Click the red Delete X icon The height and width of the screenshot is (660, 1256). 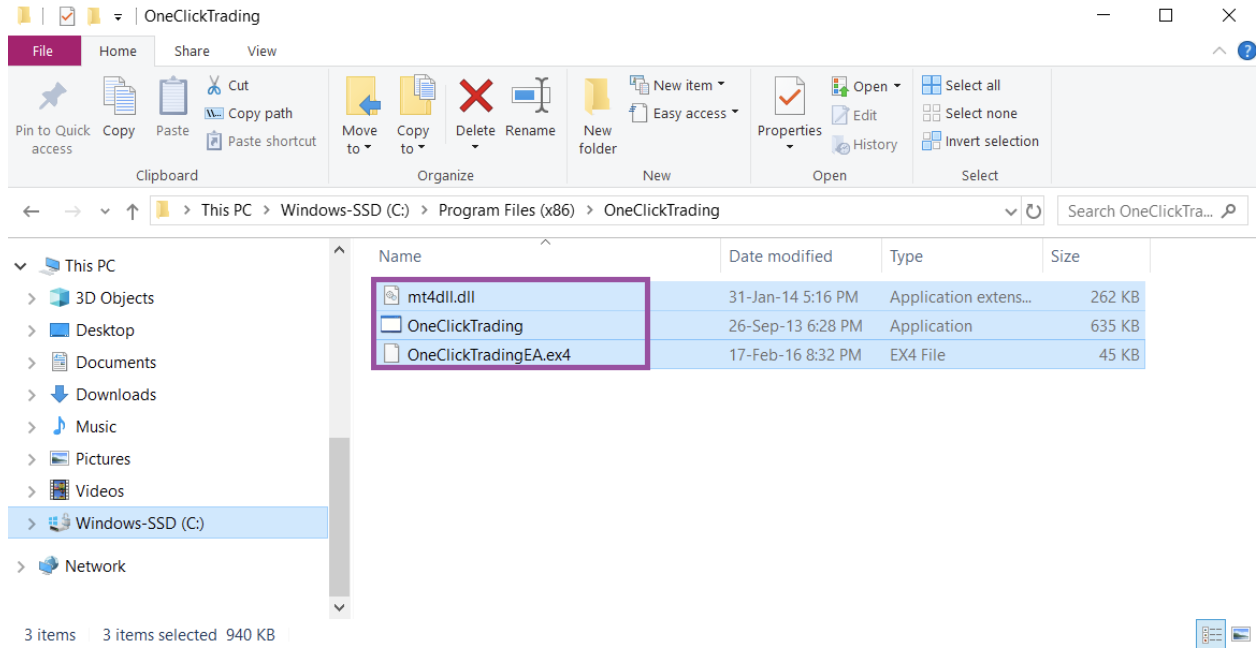[476, 97]
